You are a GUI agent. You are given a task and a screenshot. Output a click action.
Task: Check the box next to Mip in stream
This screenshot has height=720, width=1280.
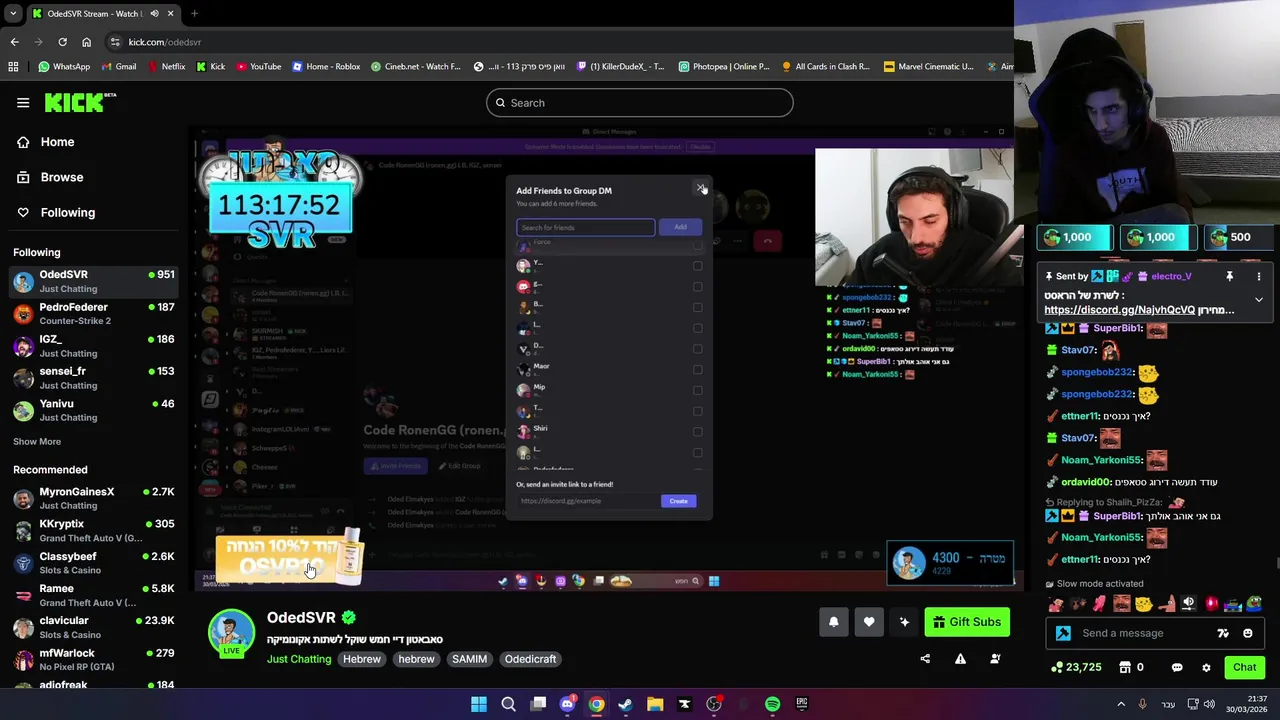[x=697, y=391]
